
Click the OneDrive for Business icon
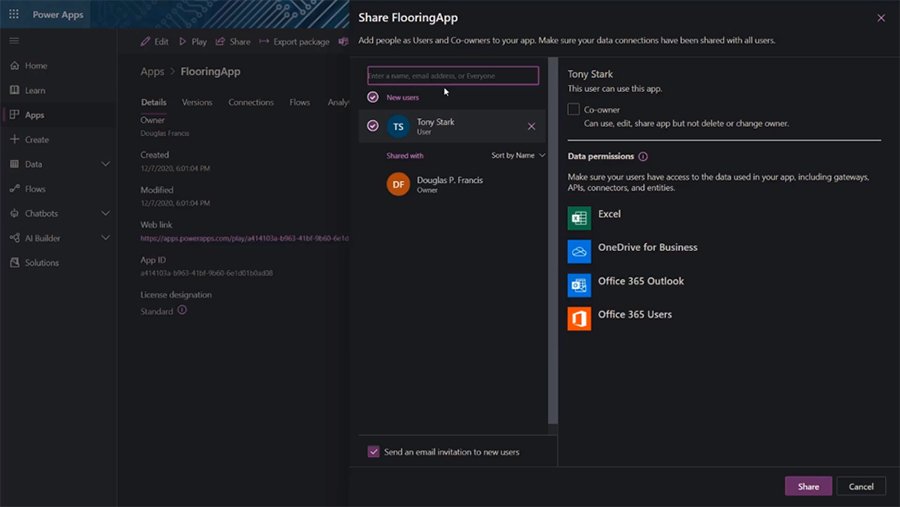[x=579, y=250]
